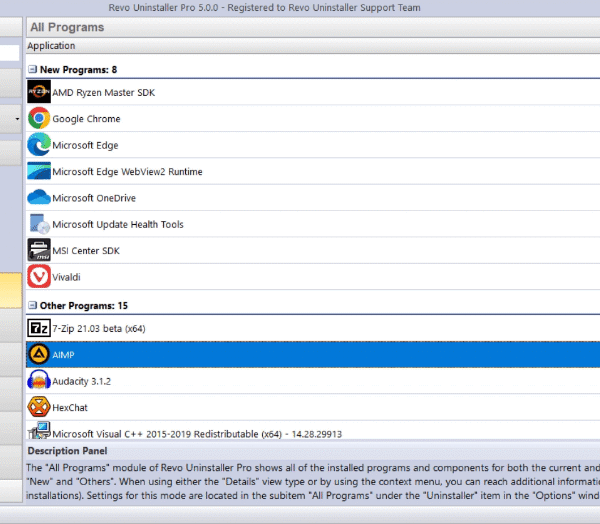Select Microsoft Visual C++ 2015-2019 Redistributable entry
Viewport: 600px width, 524px height.
313,430
